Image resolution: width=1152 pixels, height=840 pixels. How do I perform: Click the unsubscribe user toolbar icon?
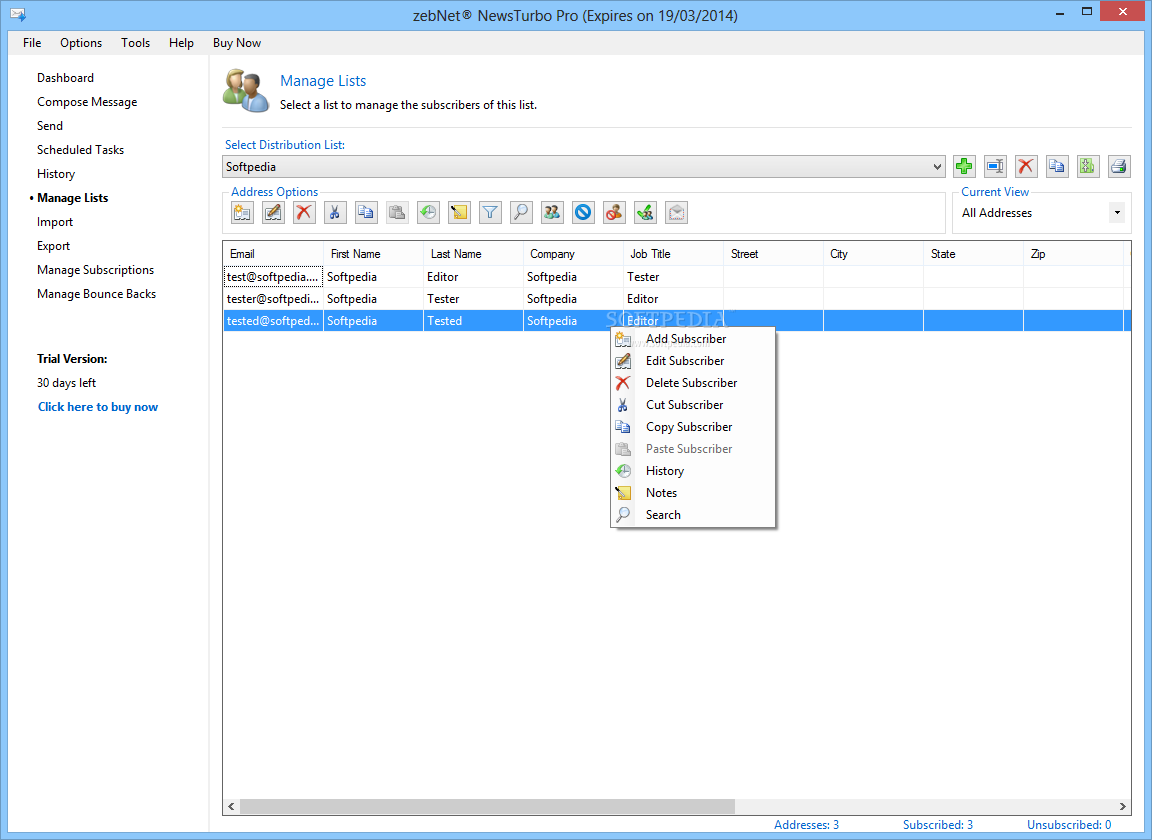[x=614, y=213]
